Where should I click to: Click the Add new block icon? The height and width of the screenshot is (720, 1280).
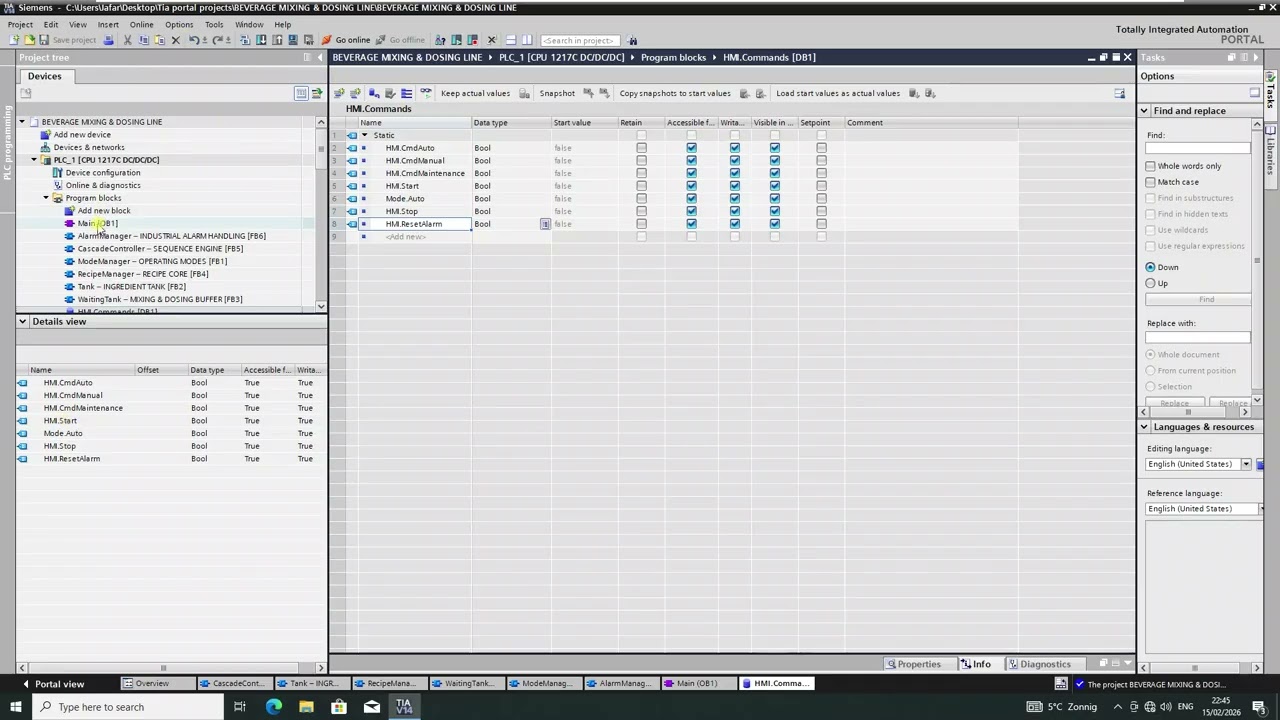(69, 211)
